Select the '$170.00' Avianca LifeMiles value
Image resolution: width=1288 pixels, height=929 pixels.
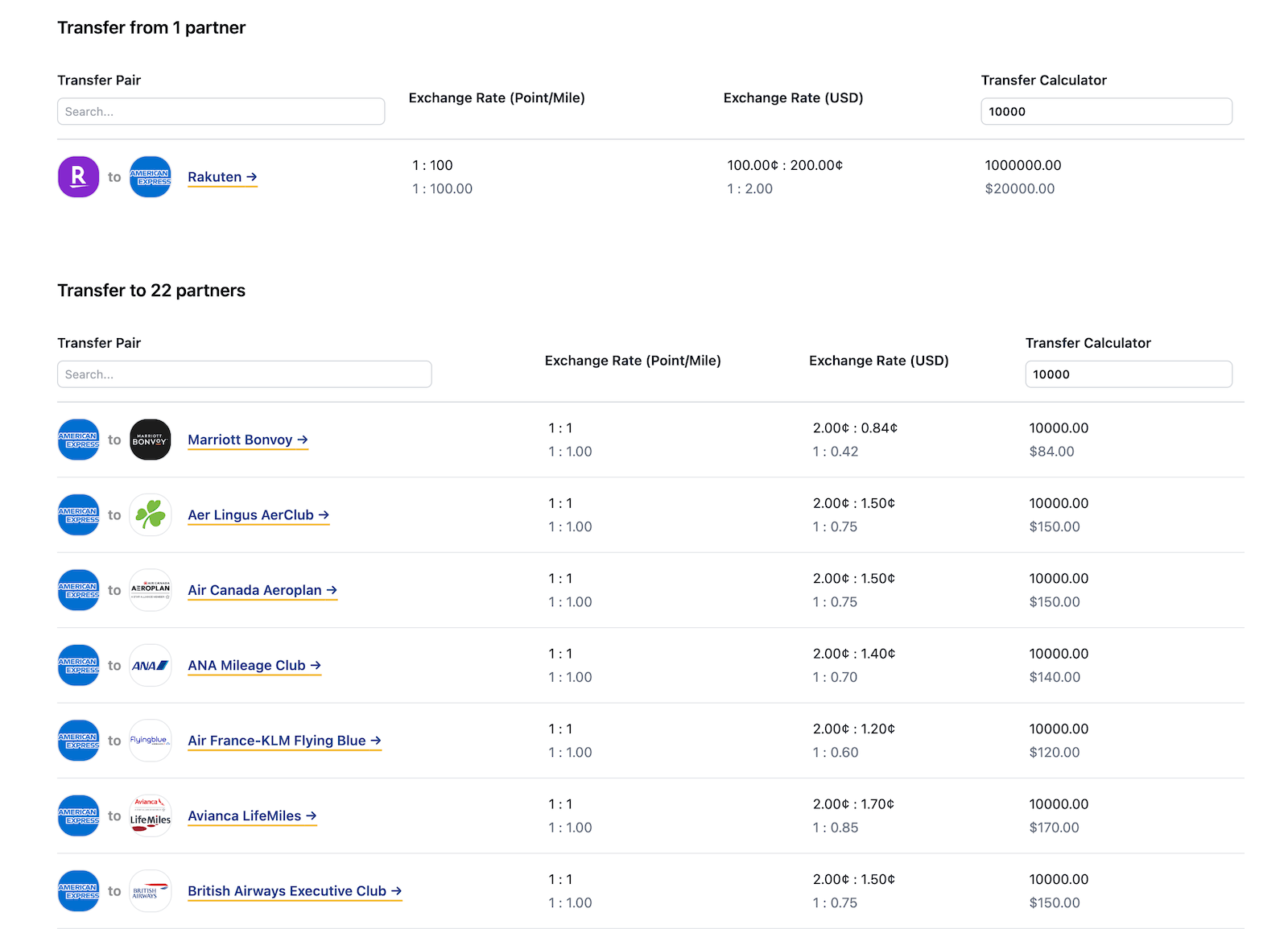pyautogui.click(x=1055, y=828)
